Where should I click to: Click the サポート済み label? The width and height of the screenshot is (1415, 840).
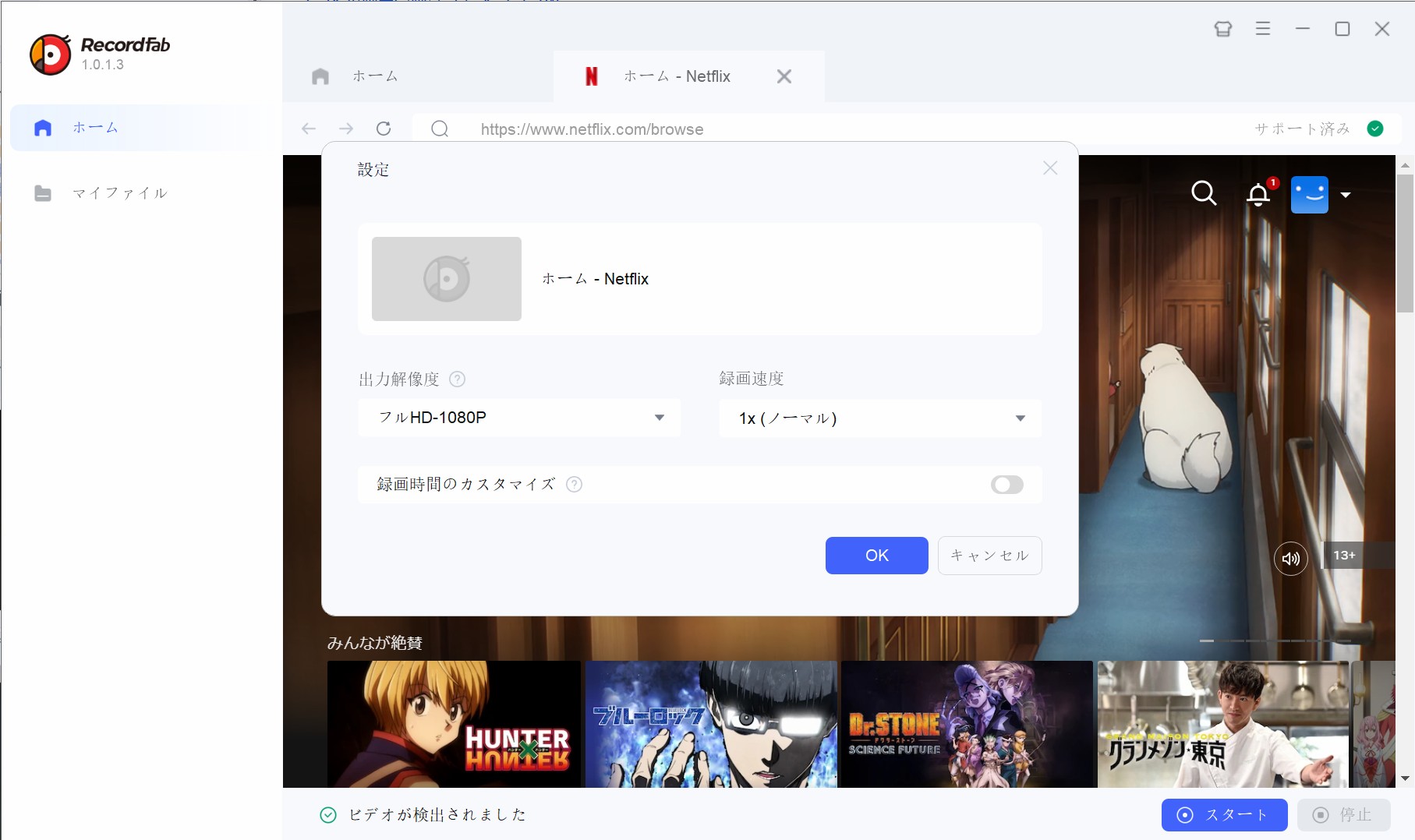1302,129
